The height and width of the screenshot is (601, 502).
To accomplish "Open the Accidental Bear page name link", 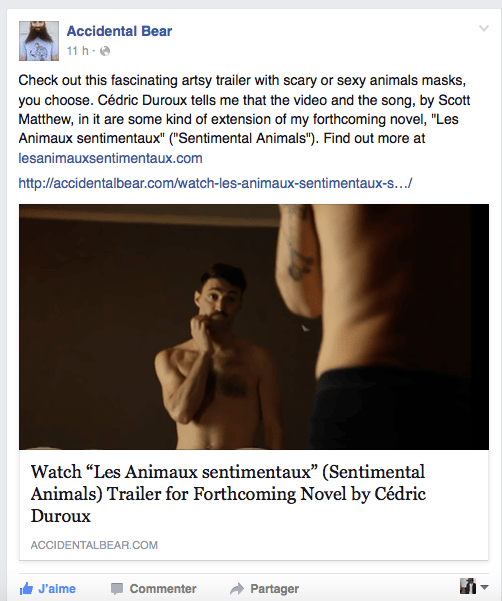I will [x=119, y=31].
